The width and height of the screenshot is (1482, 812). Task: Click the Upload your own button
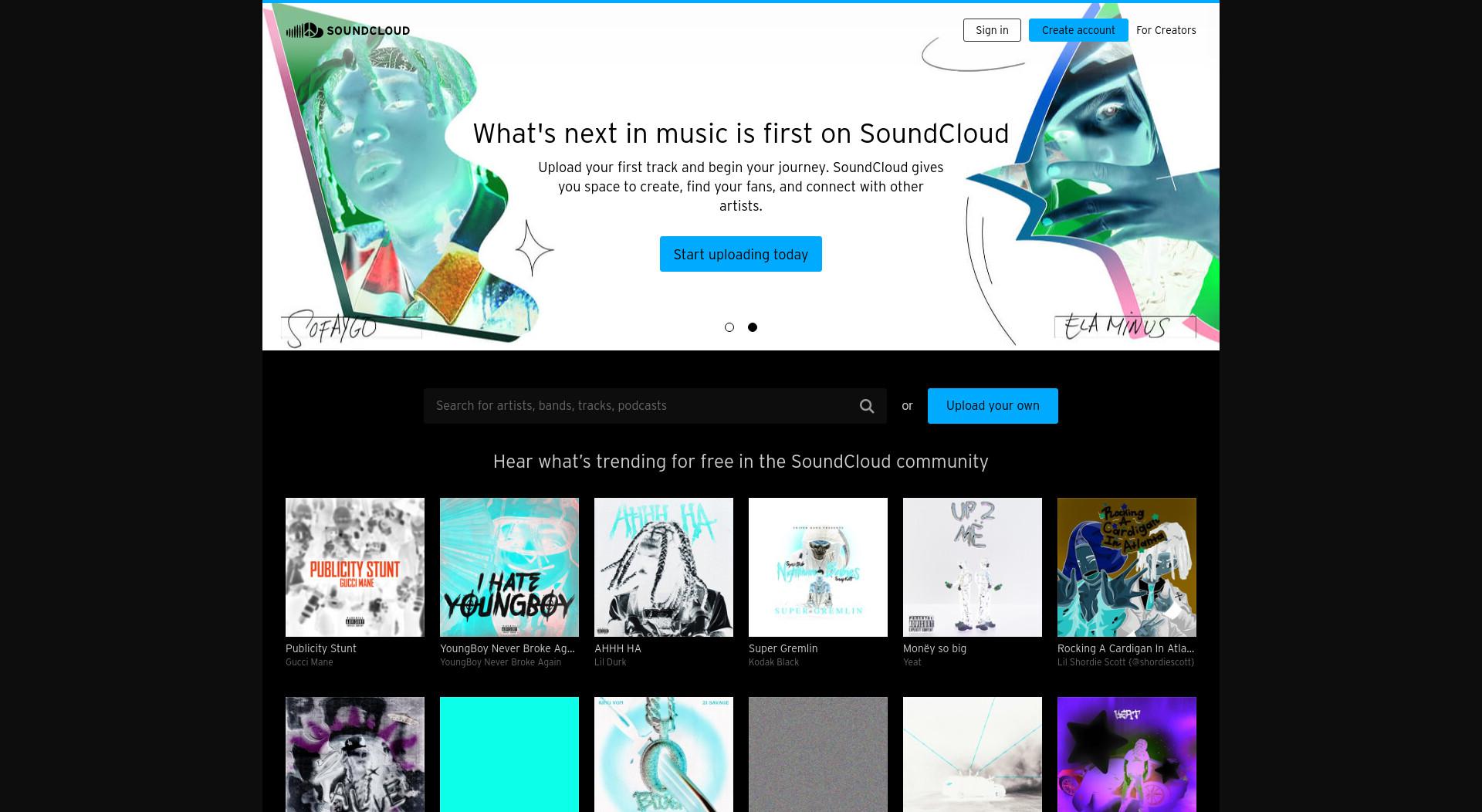click(993, 406)
